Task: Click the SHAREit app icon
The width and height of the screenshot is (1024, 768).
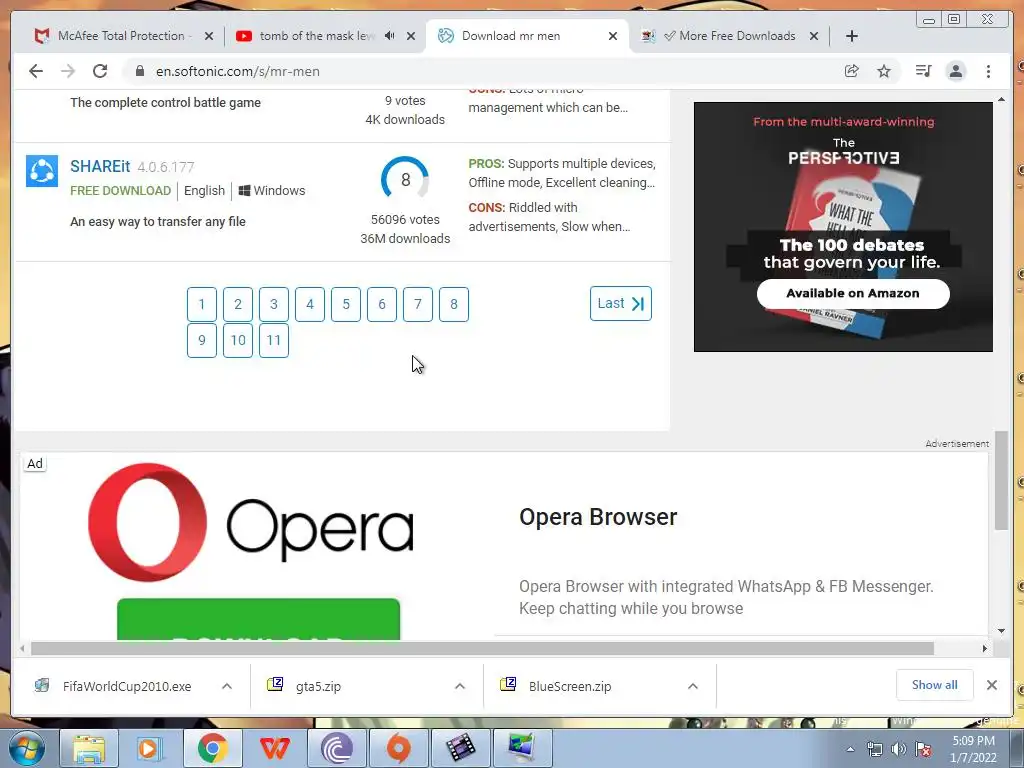Action: coord(42,171)
